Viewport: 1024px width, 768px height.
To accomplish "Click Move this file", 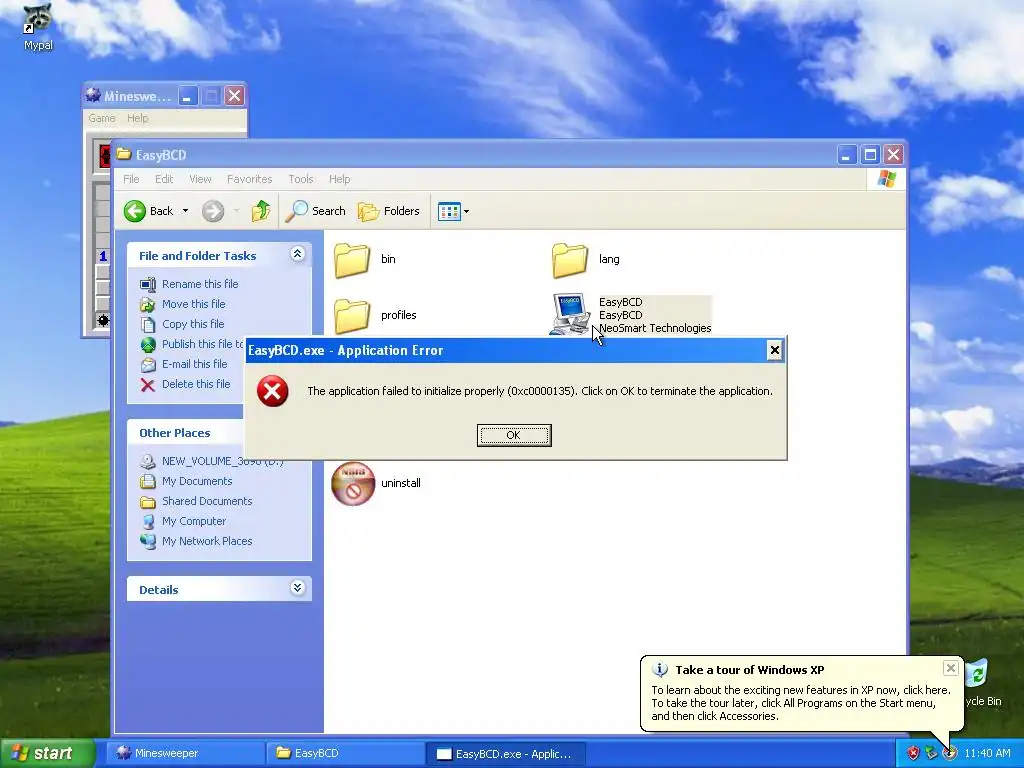I will 193,304.
